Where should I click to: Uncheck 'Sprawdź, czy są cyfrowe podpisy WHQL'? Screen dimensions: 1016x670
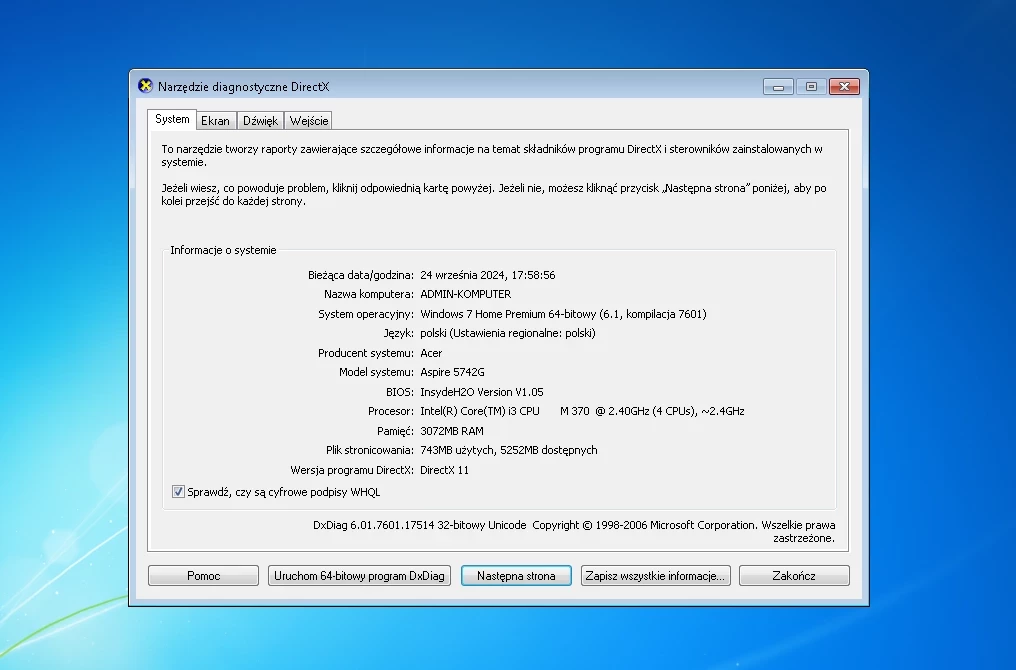[x=178, y=491]
